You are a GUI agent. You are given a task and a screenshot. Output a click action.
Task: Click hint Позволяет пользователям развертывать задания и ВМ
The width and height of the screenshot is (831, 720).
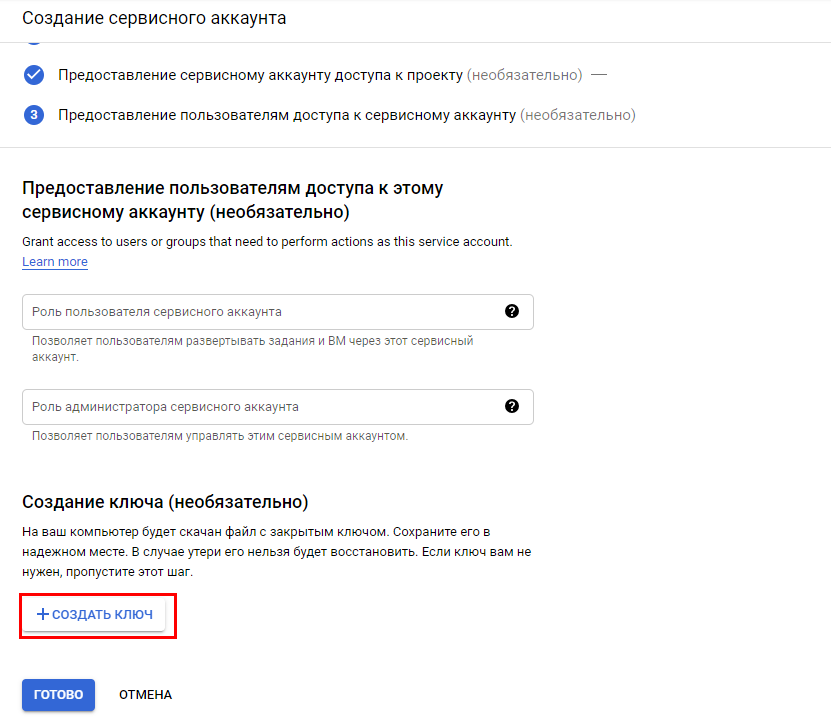click(x=252, y=349)
